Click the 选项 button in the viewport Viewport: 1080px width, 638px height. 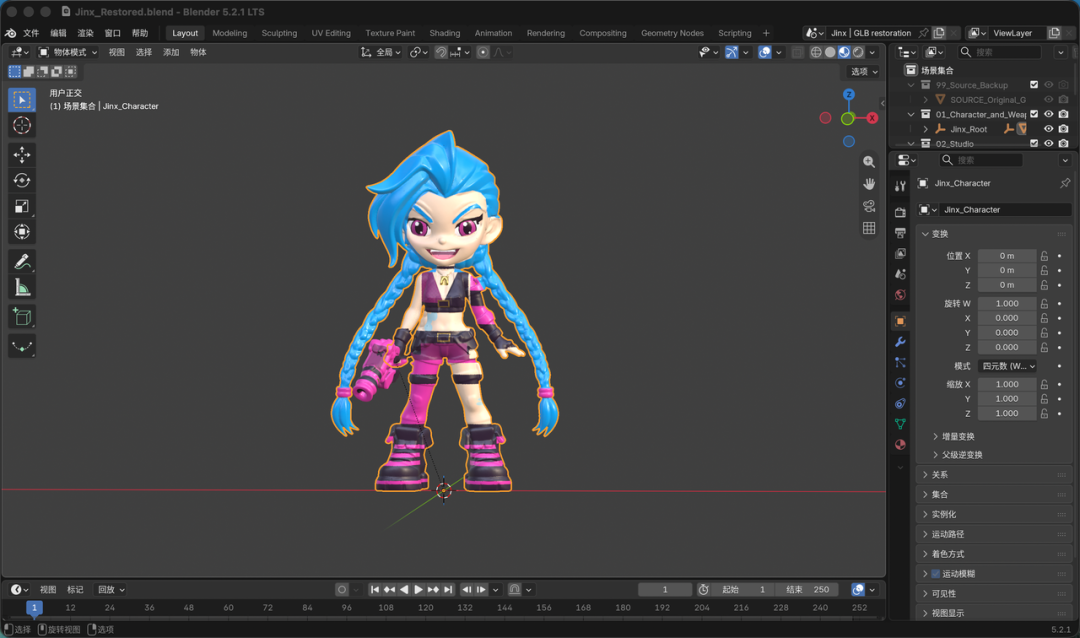coord(864,72)
